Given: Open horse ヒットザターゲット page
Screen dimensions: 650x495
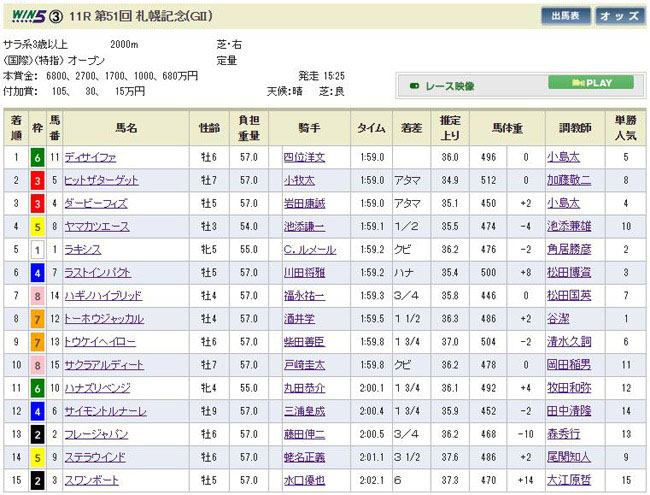Looking at the screenshot, I should pos(99,181).
